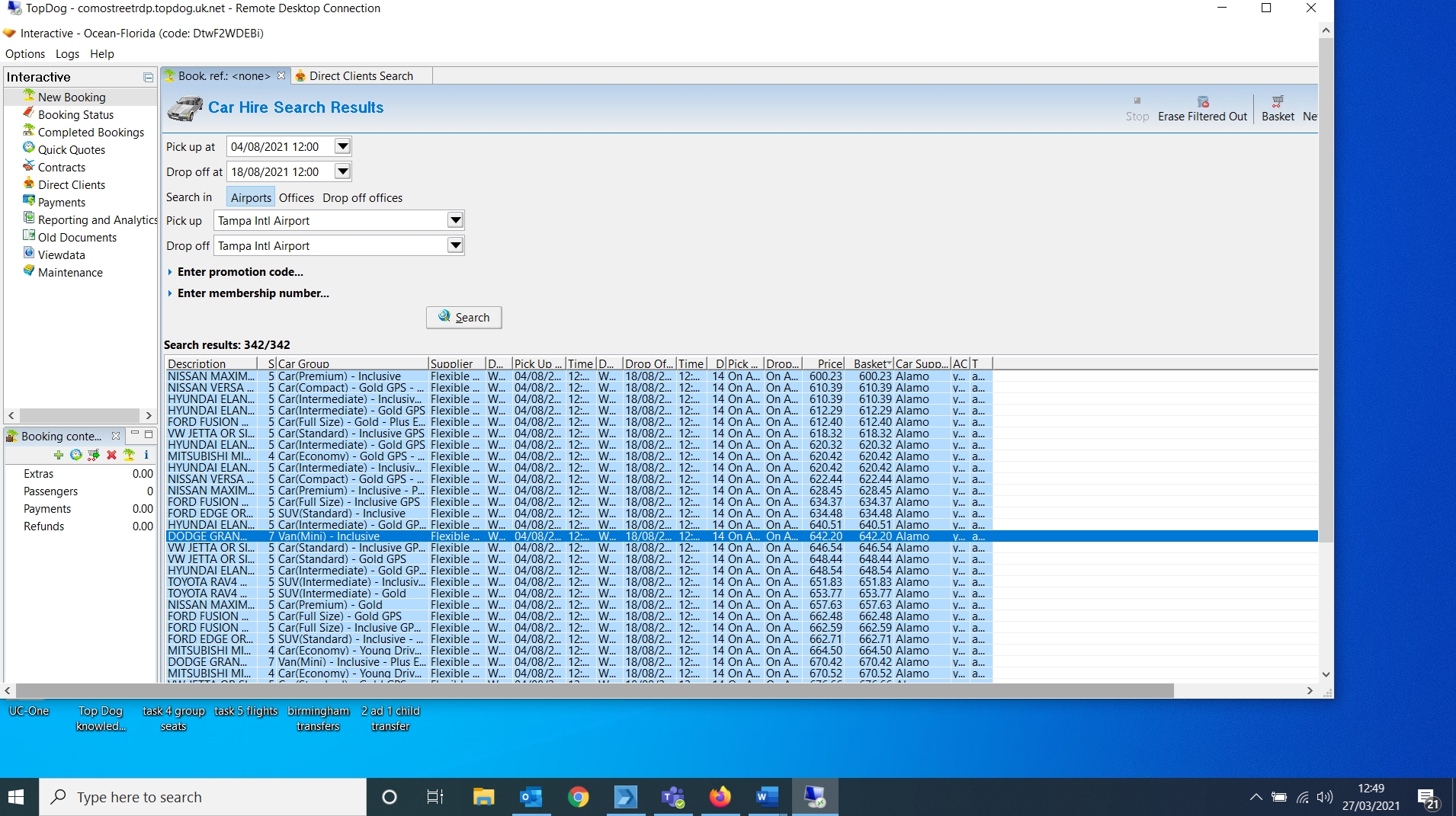Open Booking Status in the Interactive panel
1456x816 pixels.
(75, 115)
